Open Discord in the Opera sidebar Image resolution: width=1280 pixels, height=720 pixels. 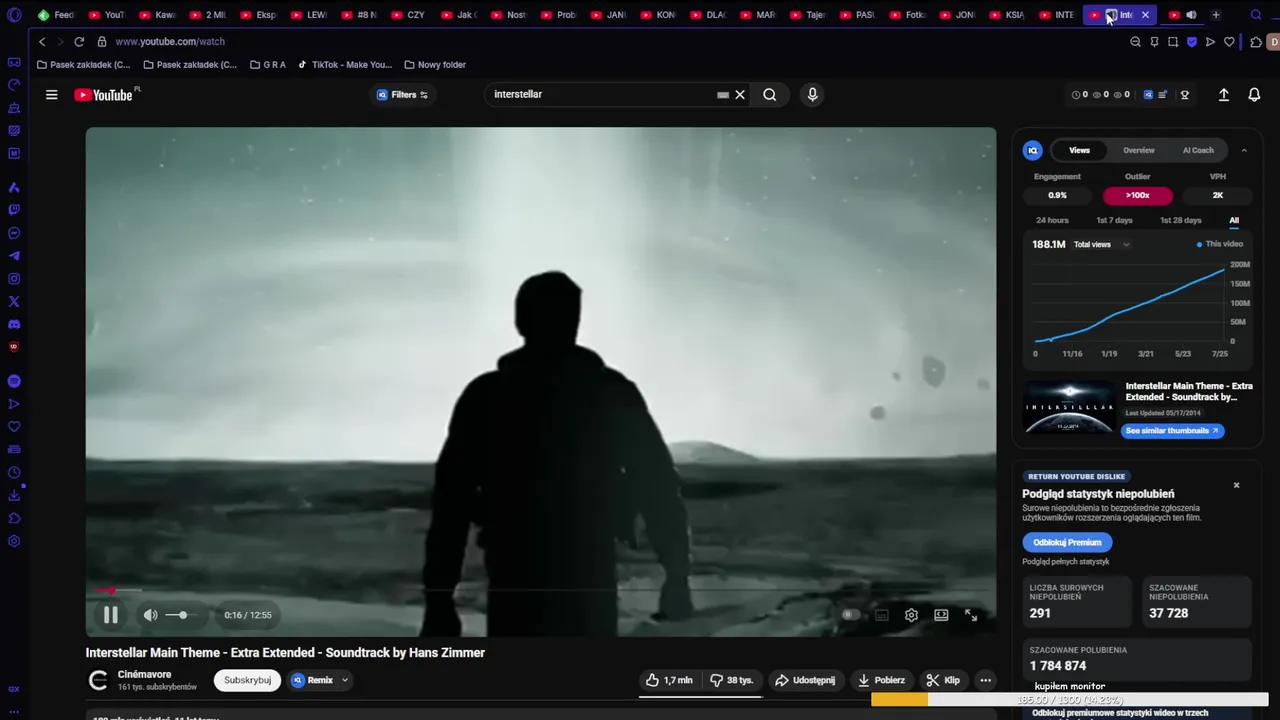coord(14,324)
